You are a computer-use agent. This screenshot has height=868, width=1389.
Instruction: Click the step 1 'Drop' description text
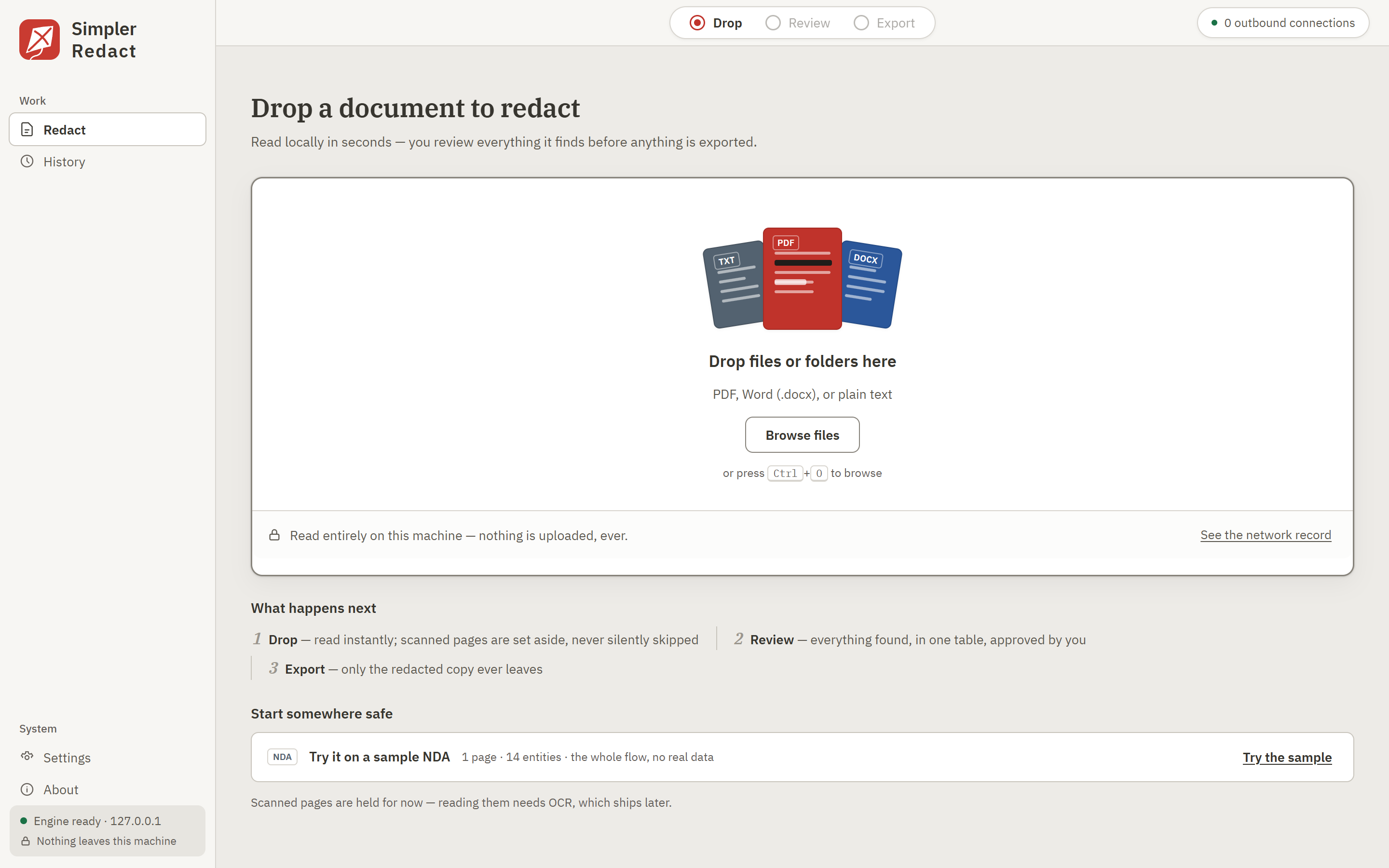tap(483, 639)
